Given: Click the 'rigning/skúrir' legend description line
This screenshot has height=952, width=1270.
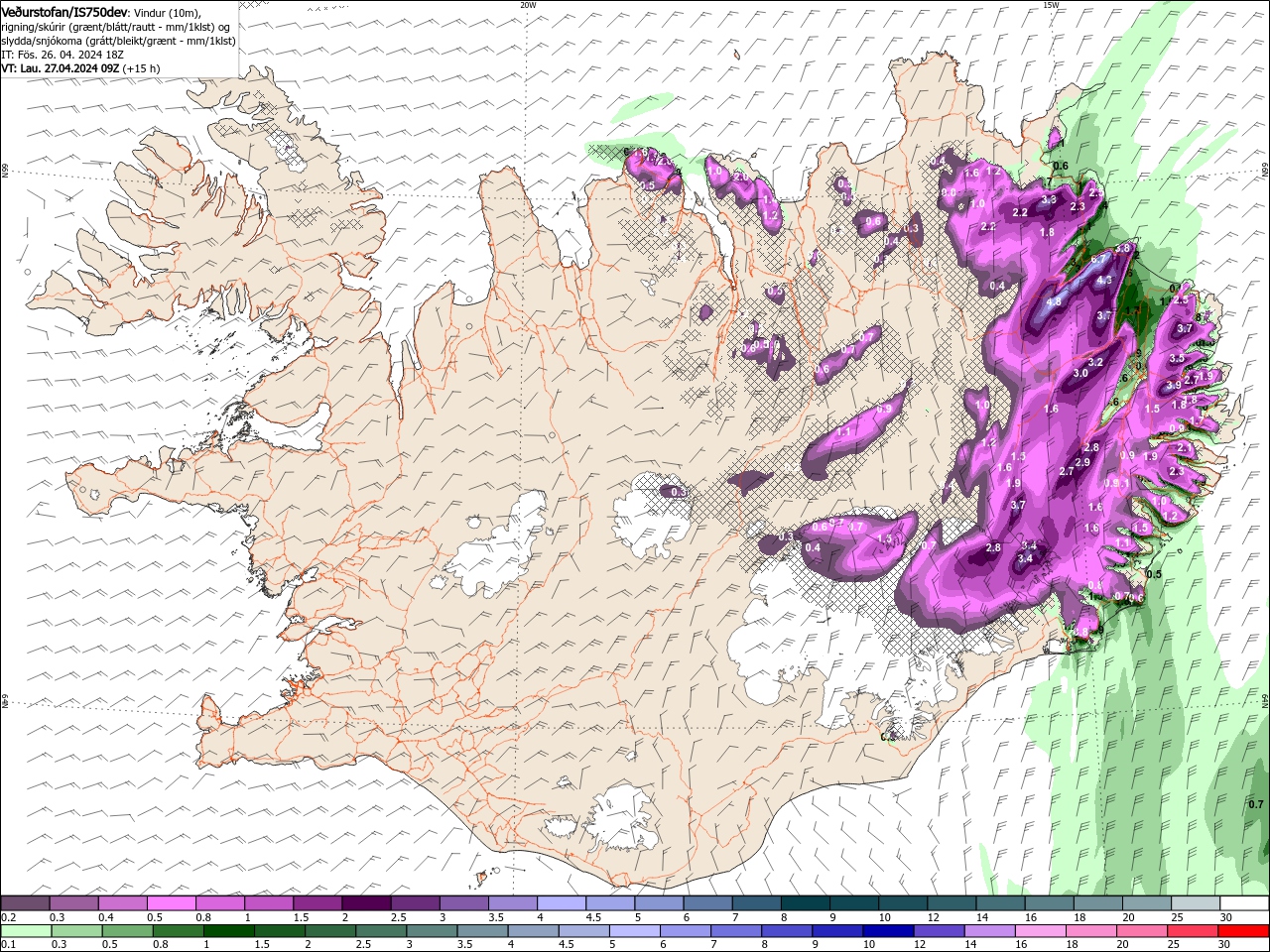Looking at the screenshot, I should click(x=116, y=27).
